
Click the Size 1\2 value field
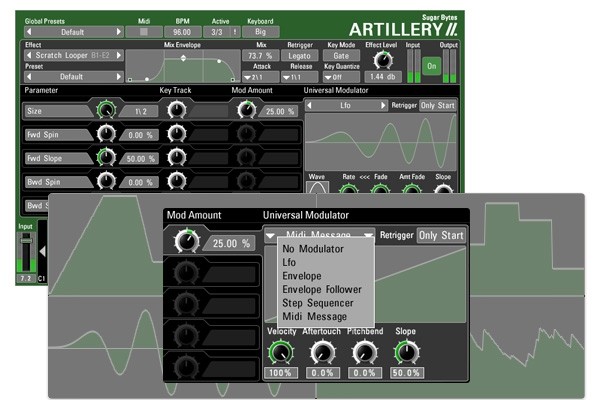140,111
